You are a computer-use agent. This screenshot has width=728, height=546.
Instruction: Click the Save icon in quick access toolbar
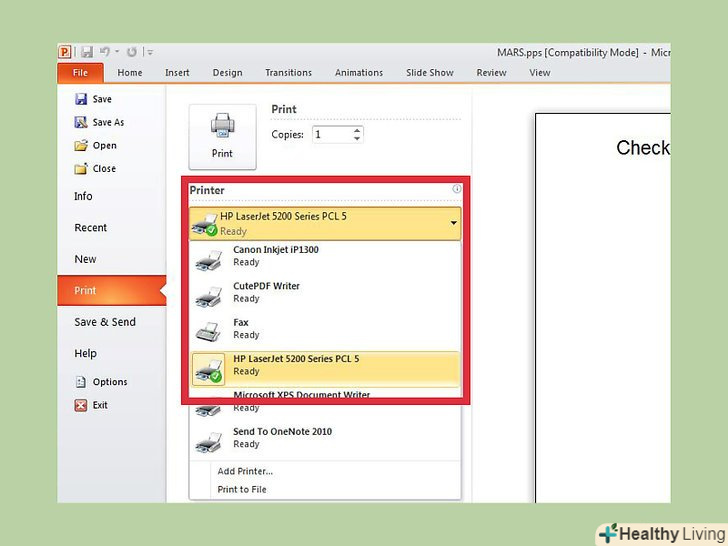(87, 52)
